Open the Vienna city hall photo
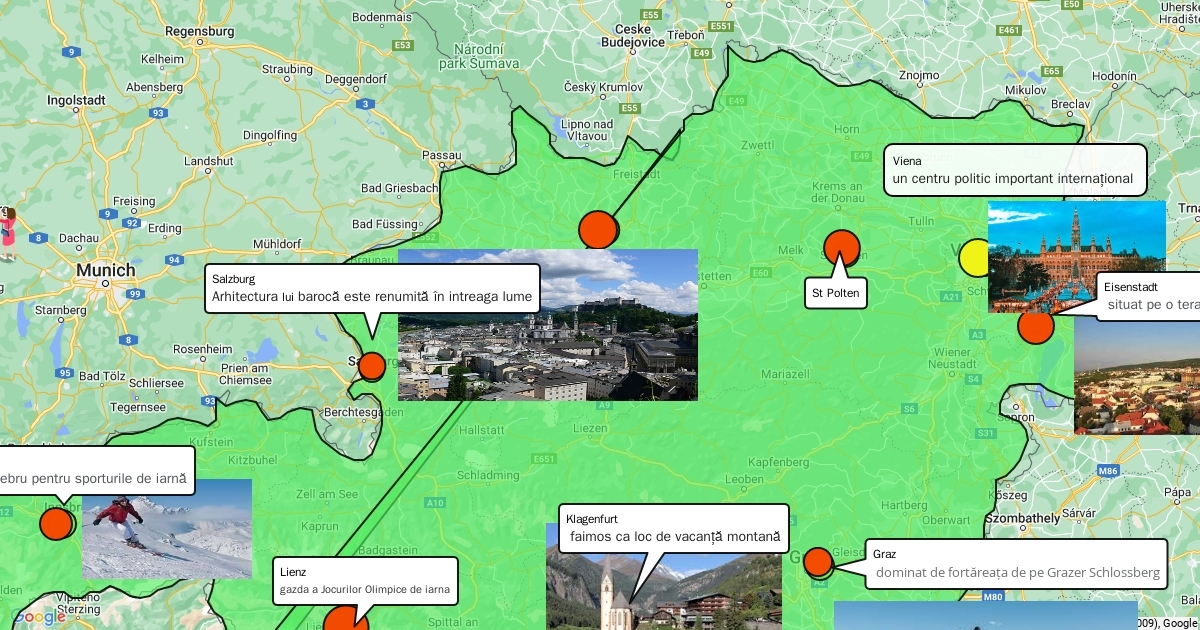Screen dimensions: 1200x630 [1077, 257]
